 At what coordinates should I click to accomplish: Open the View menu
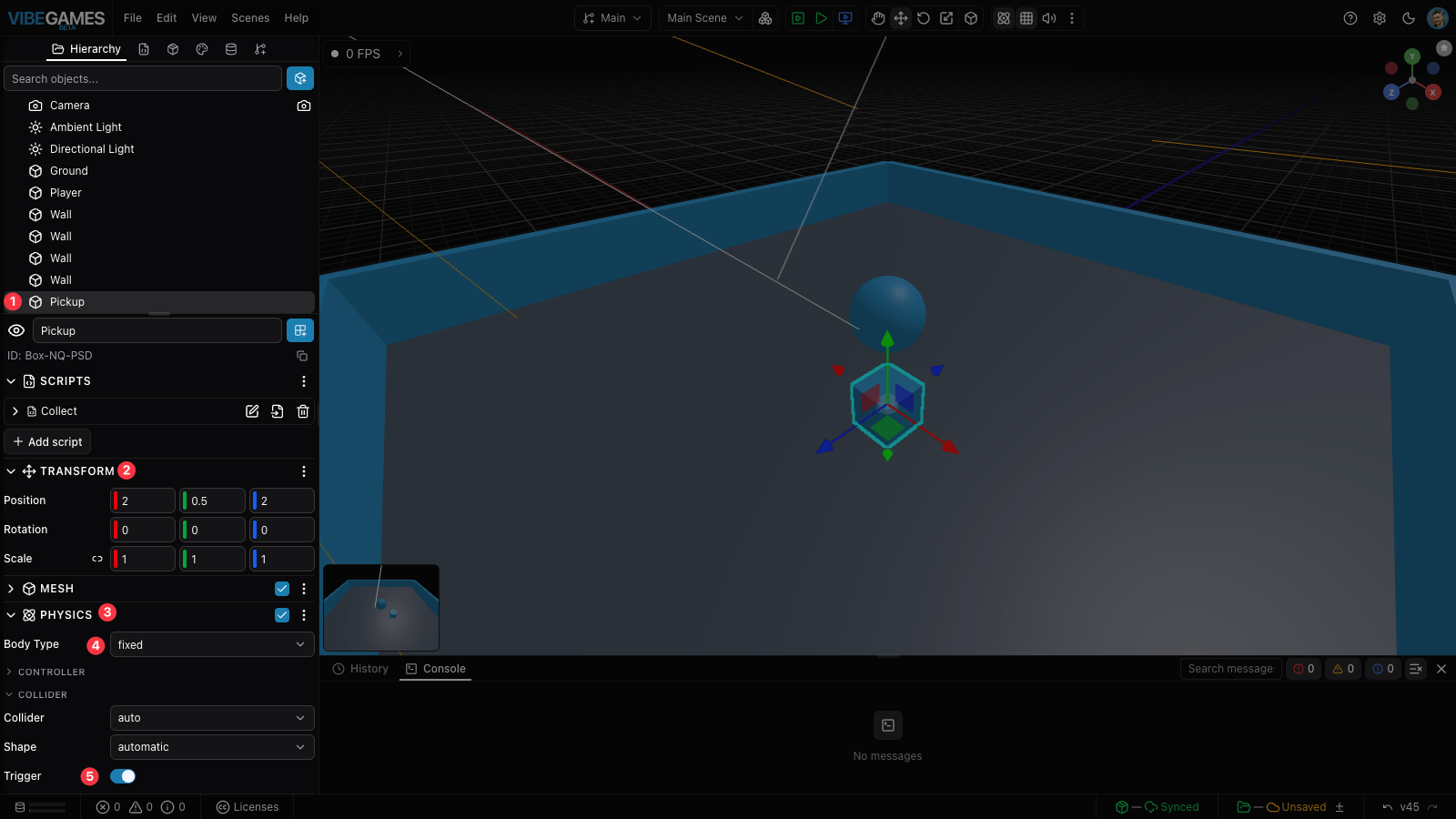point(204,18)
